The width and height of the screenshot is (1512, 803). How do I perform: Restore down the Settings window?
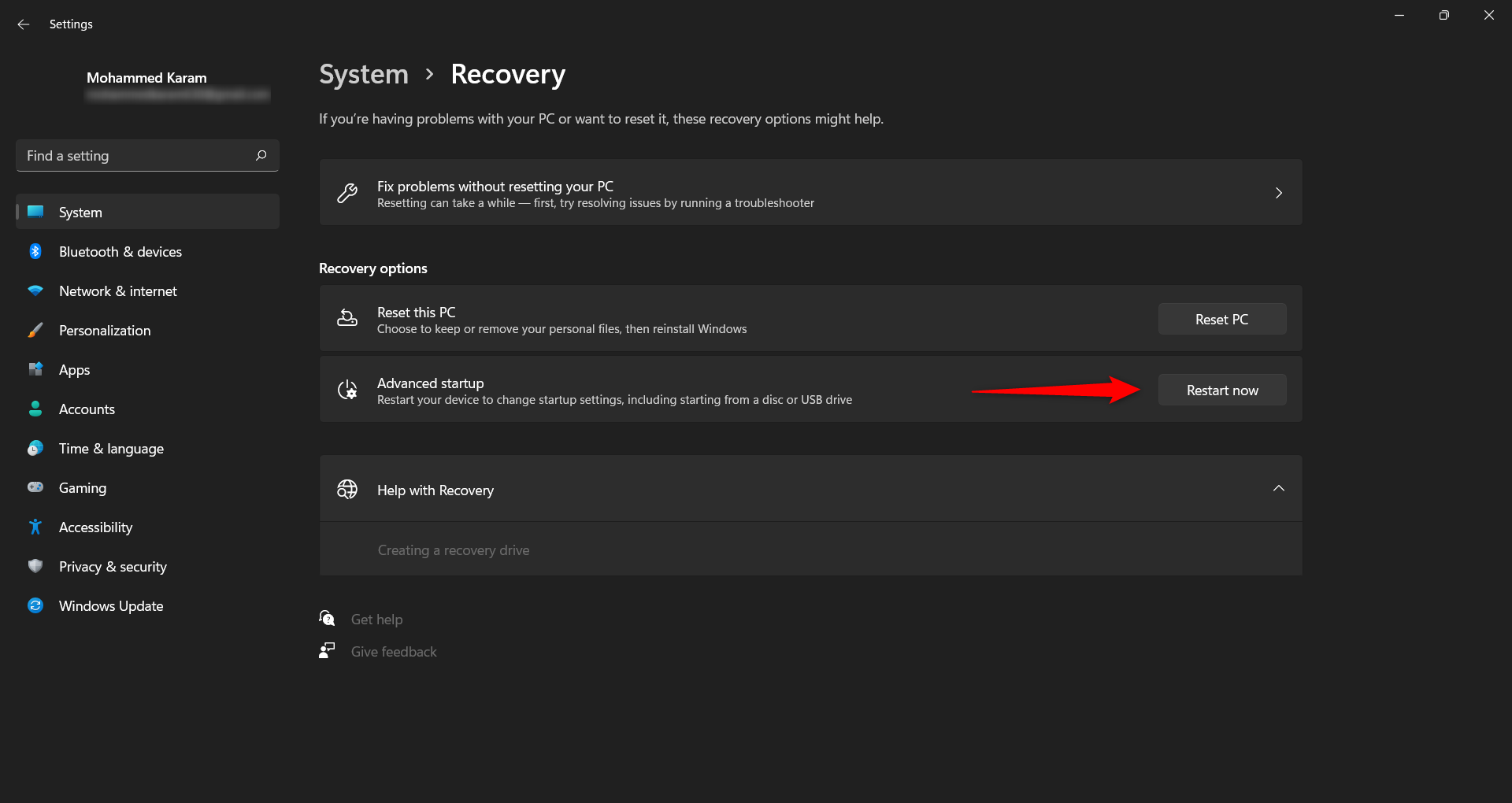1443,15
